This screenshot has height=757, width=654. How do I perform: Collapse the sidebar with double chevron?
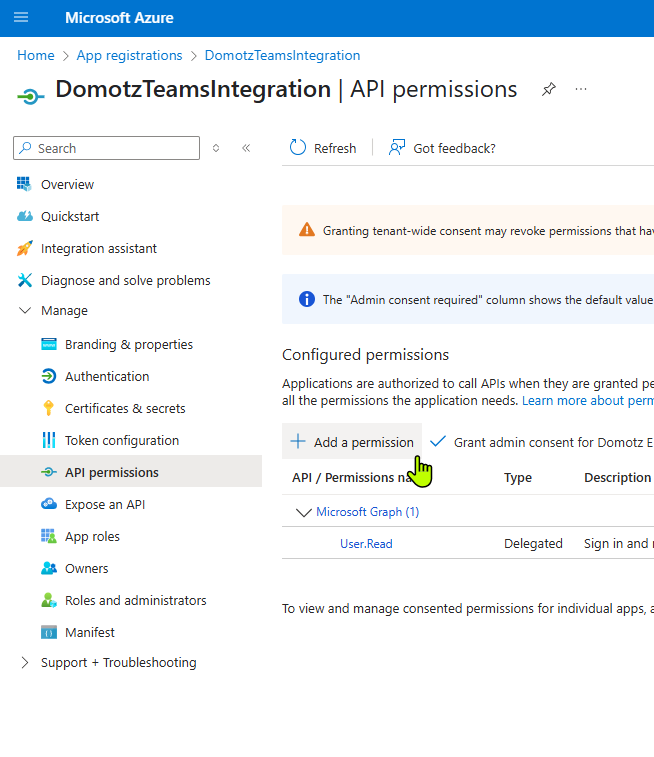(x=246, y=148)
